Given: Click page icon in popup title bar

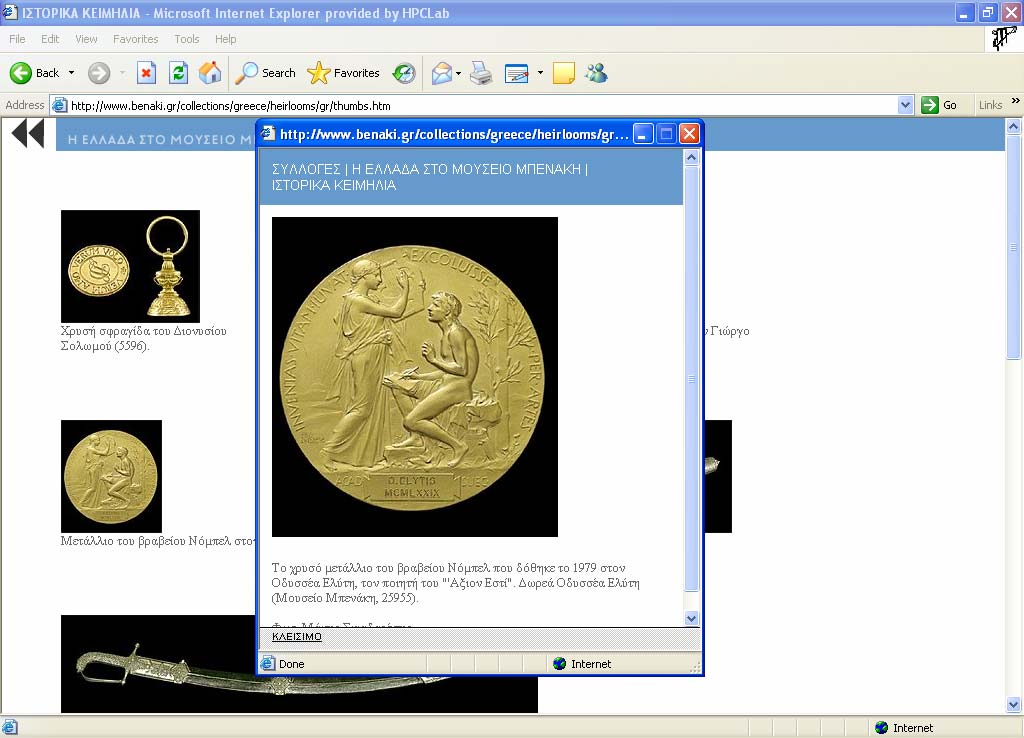Looking at the screenshot, I should (x=268, y=133).
